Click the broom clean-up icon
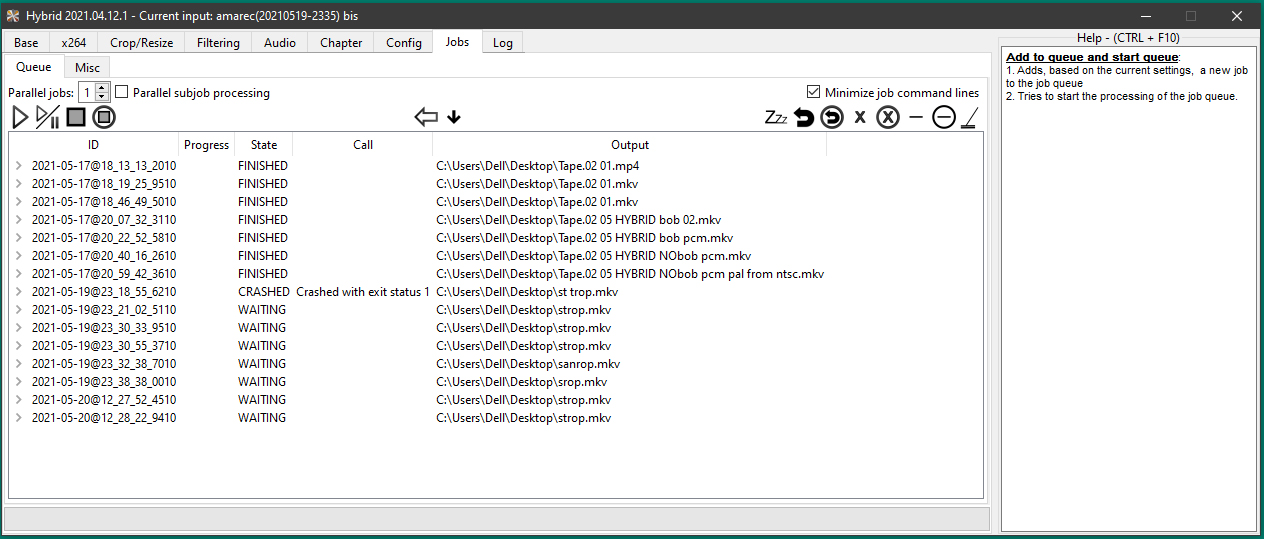The height and width of the screenshot is (539, 1264). (x=969, y=117)
